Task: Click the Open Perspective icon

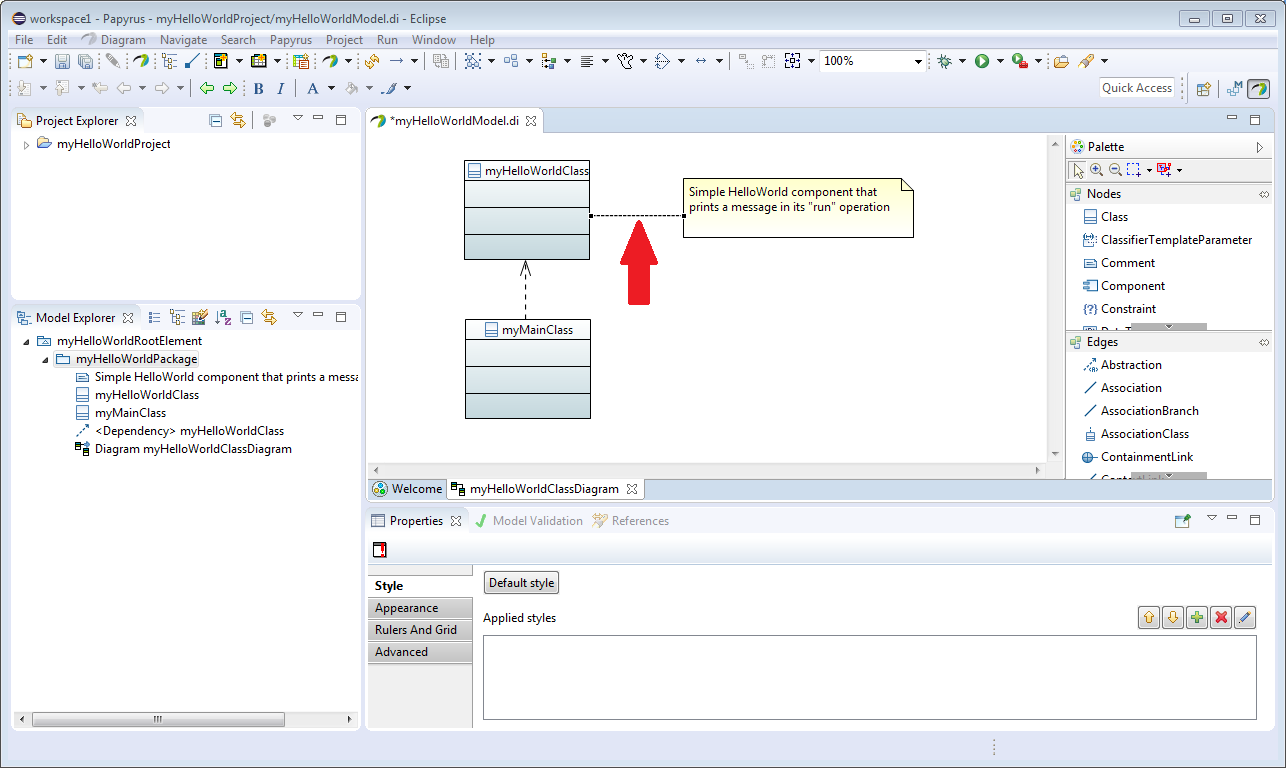Action: (1204, 88)
